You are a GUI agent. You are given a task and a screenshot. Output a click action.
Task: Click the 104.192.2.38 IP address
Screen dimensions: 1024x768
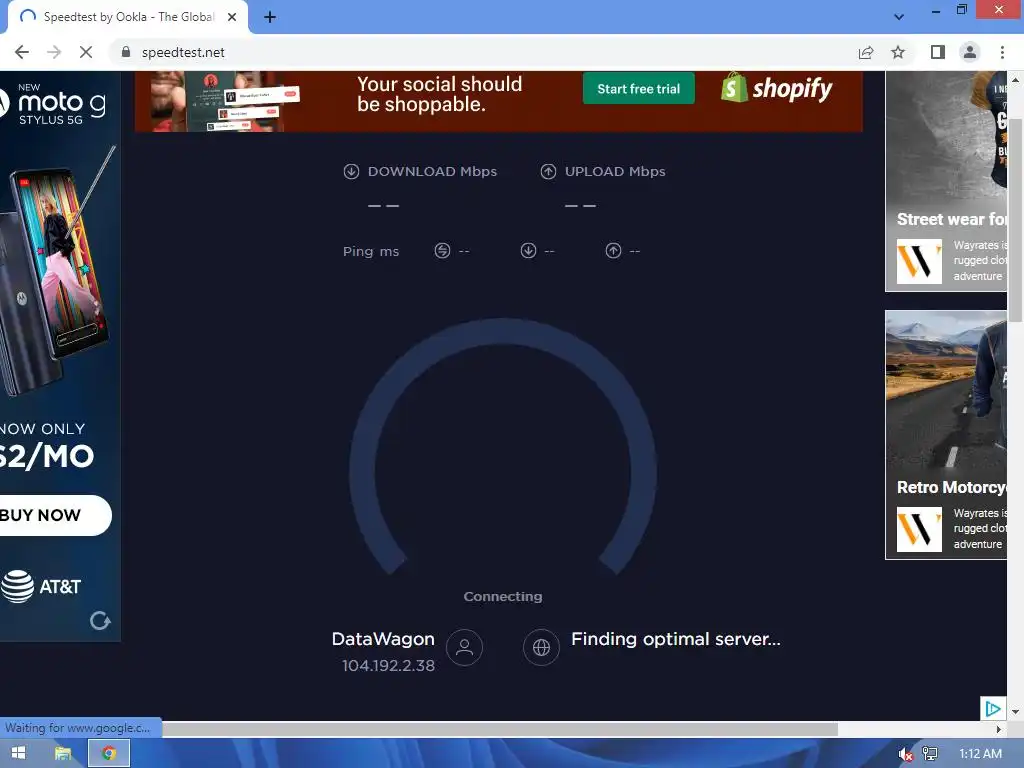pos(388,665)
